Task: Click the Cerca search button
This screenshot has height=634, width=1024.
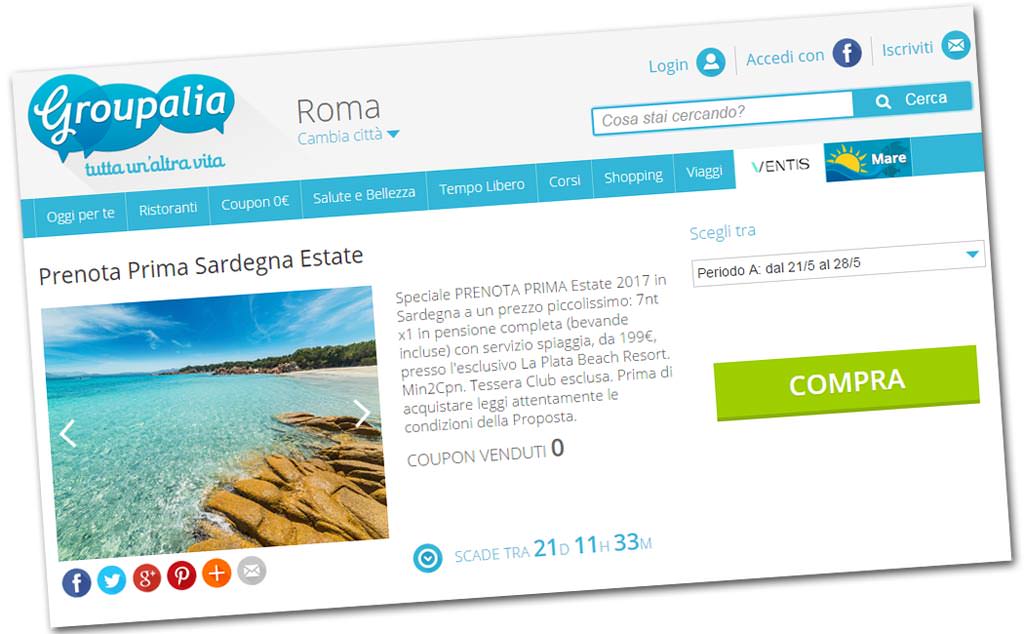Action: pyautogui.click(x=912, y=100)
